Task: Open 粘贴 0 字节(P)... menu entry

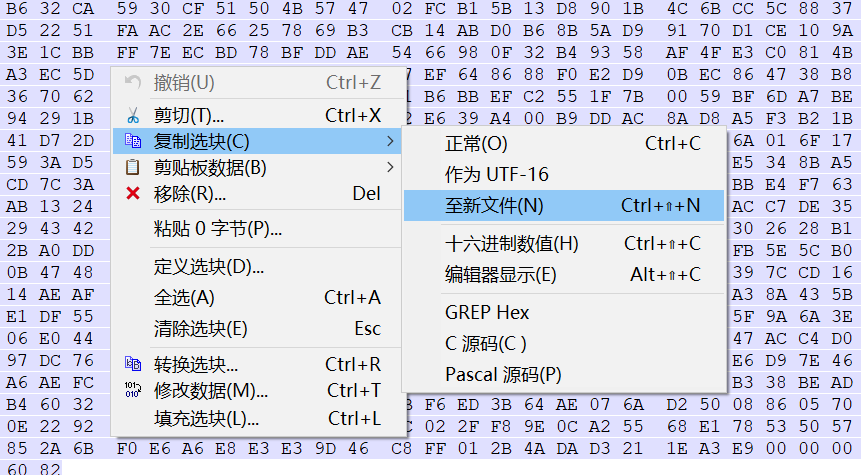Action: [217, 229]
